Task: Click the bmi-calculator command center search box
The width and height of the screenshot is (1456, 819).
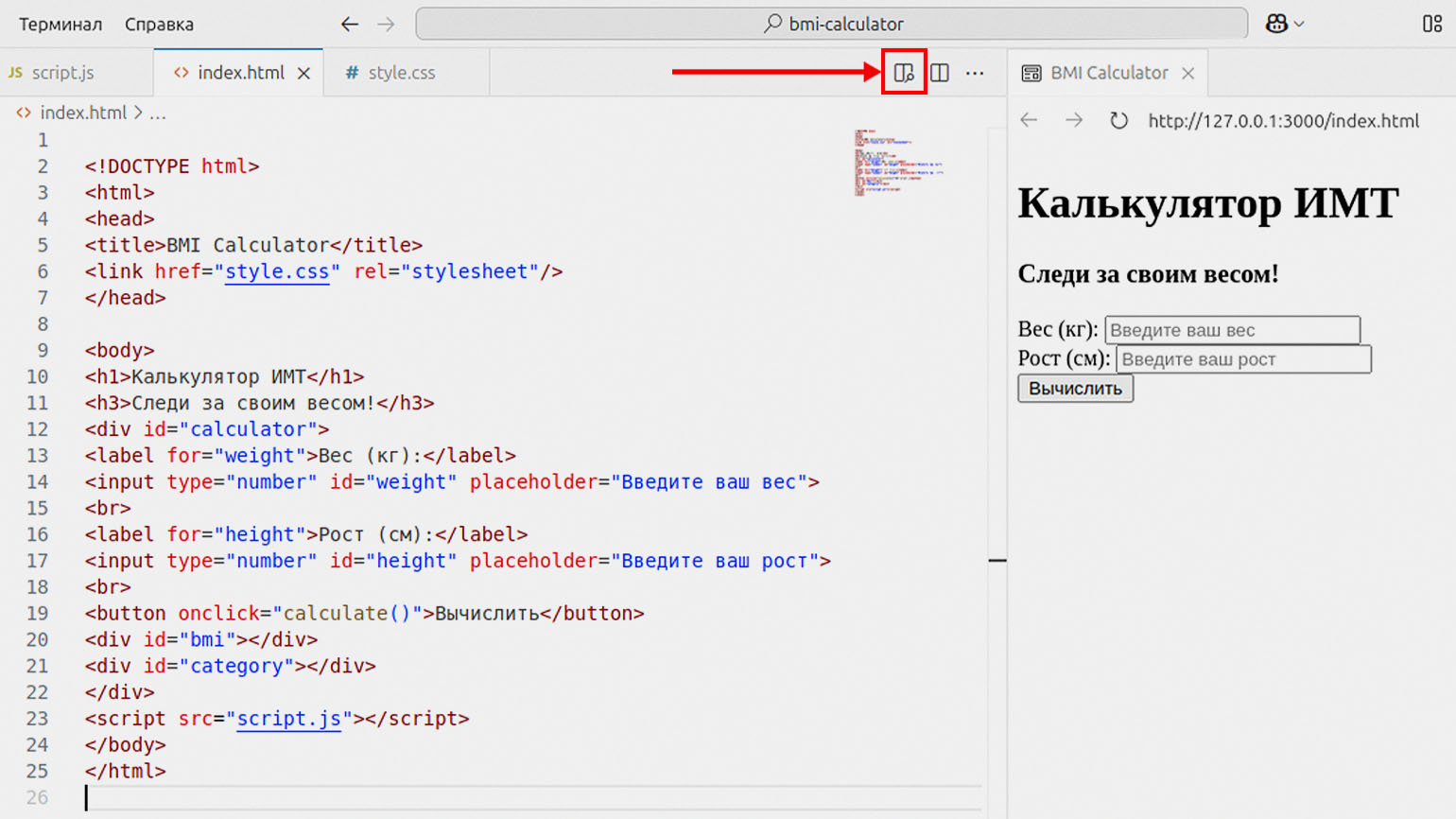Action: tap(832, 24)
